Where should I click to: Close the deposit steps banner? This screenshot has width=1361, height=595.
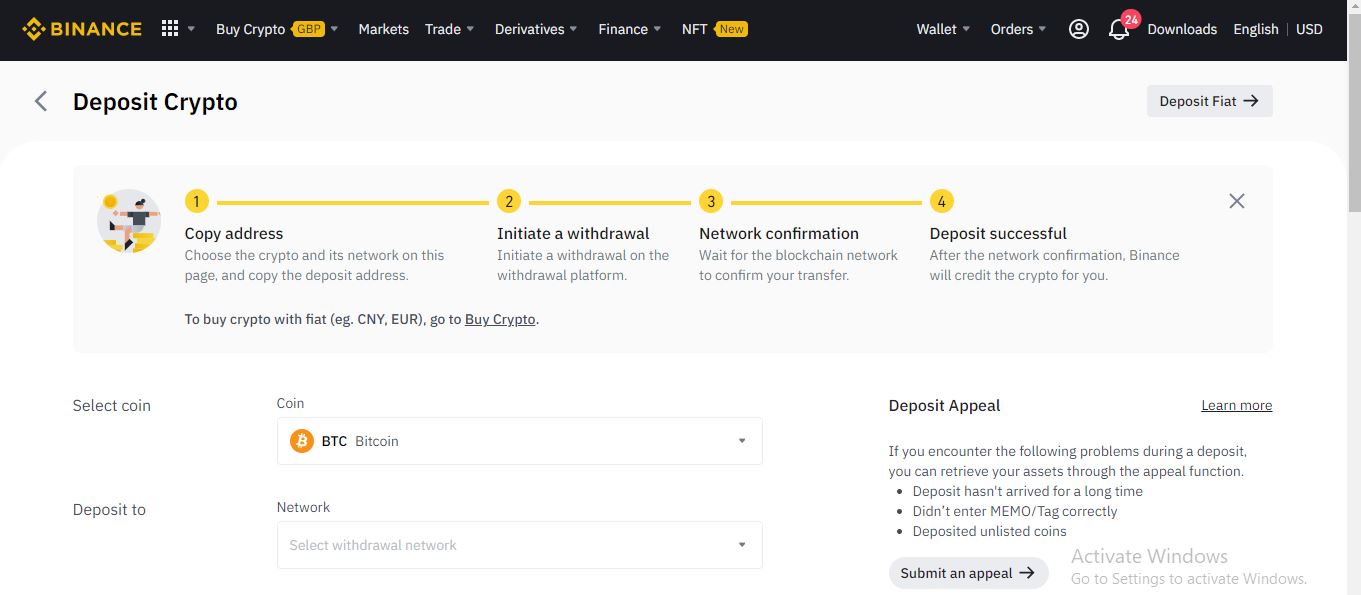(x=1237, y=201)
